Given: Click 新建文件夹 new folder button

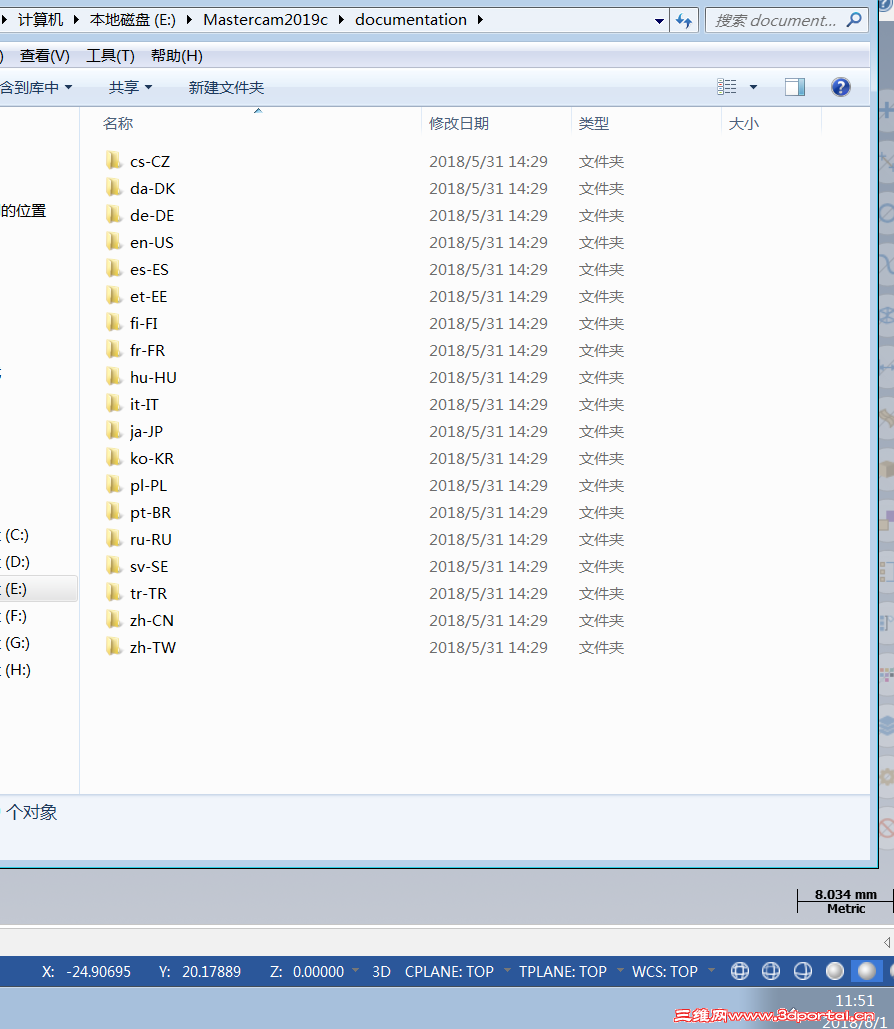Looking at the screenshot, I should coord(226,87).
